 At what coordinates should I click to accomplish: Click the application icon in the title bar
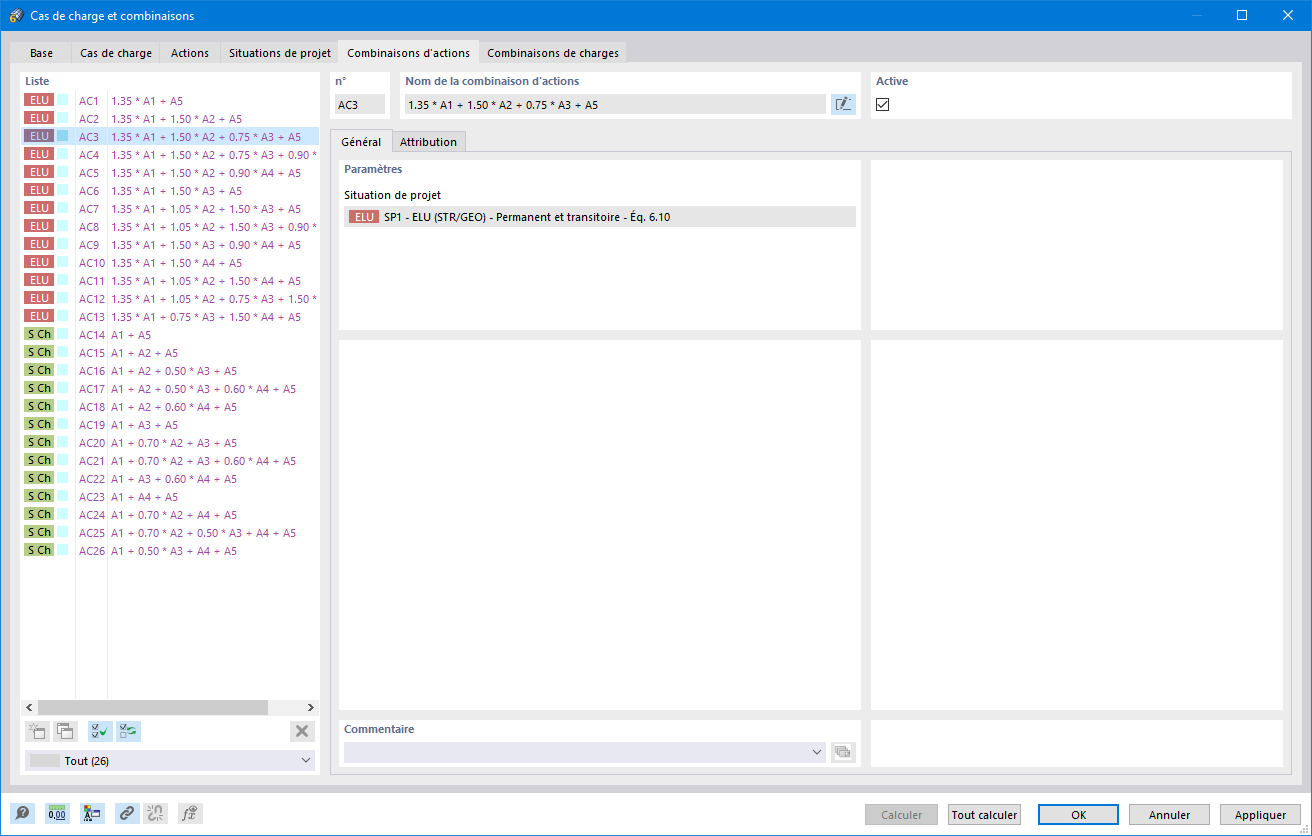click(16, 16)
